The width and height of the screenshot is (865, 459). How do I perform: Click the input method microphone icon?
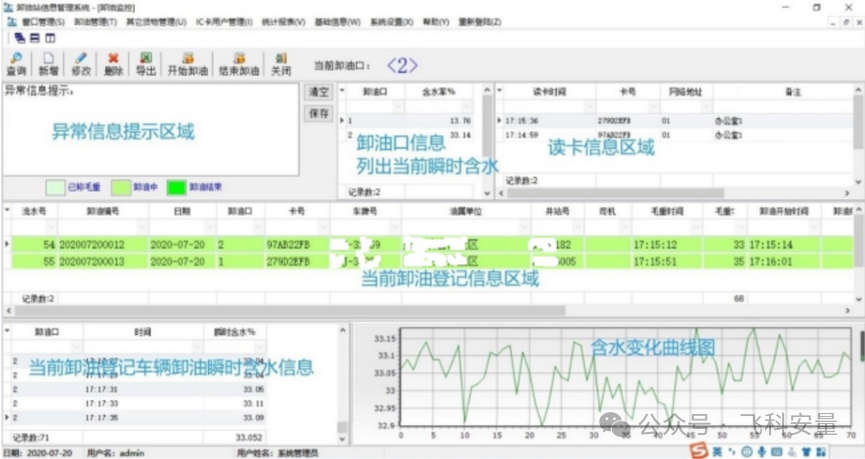pos(762,452)
